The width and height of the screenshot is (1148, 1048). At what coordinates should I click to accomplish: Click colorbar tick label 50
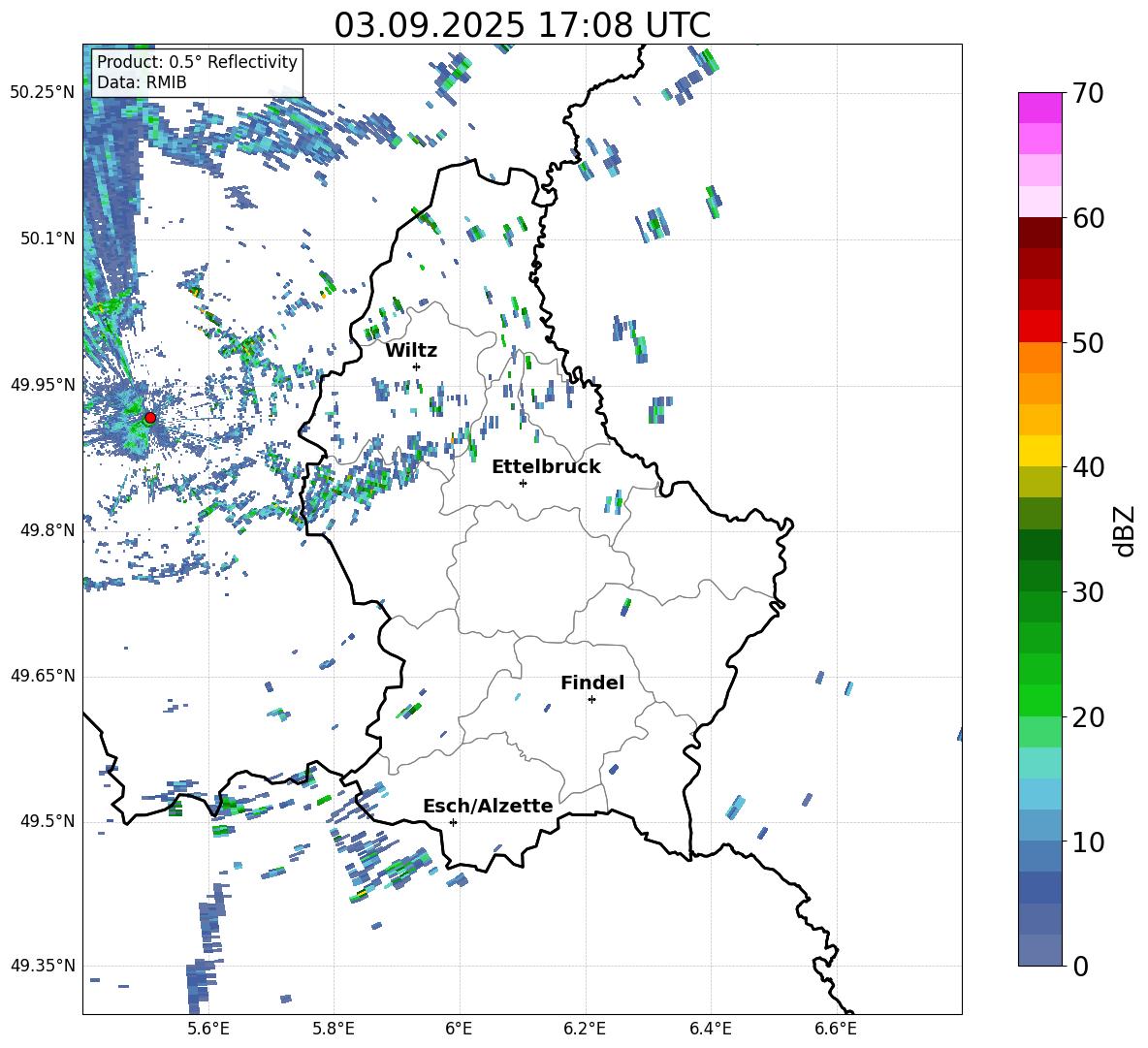[1087, 342]
